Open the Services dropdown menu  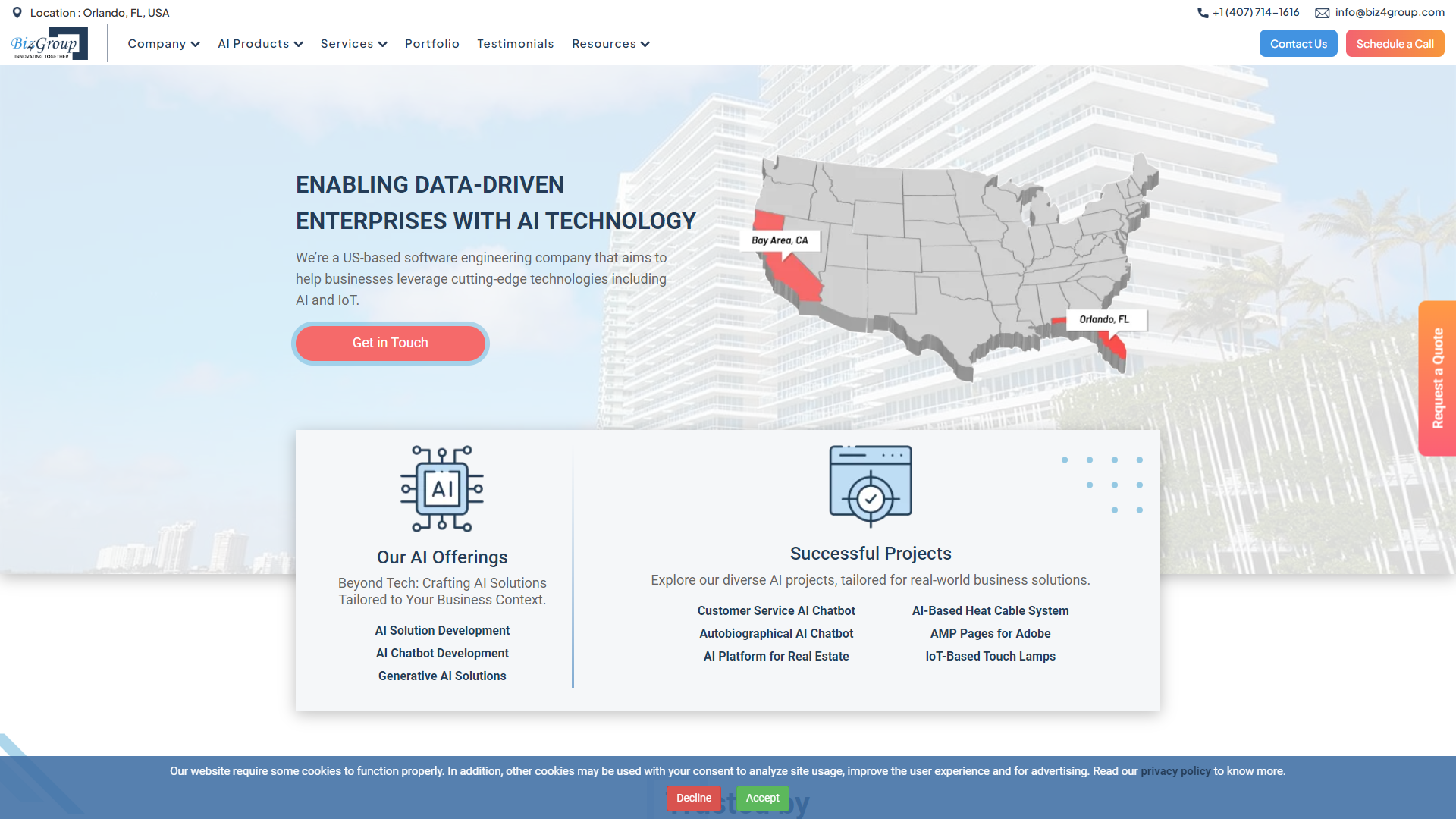(x=353, y=44)
